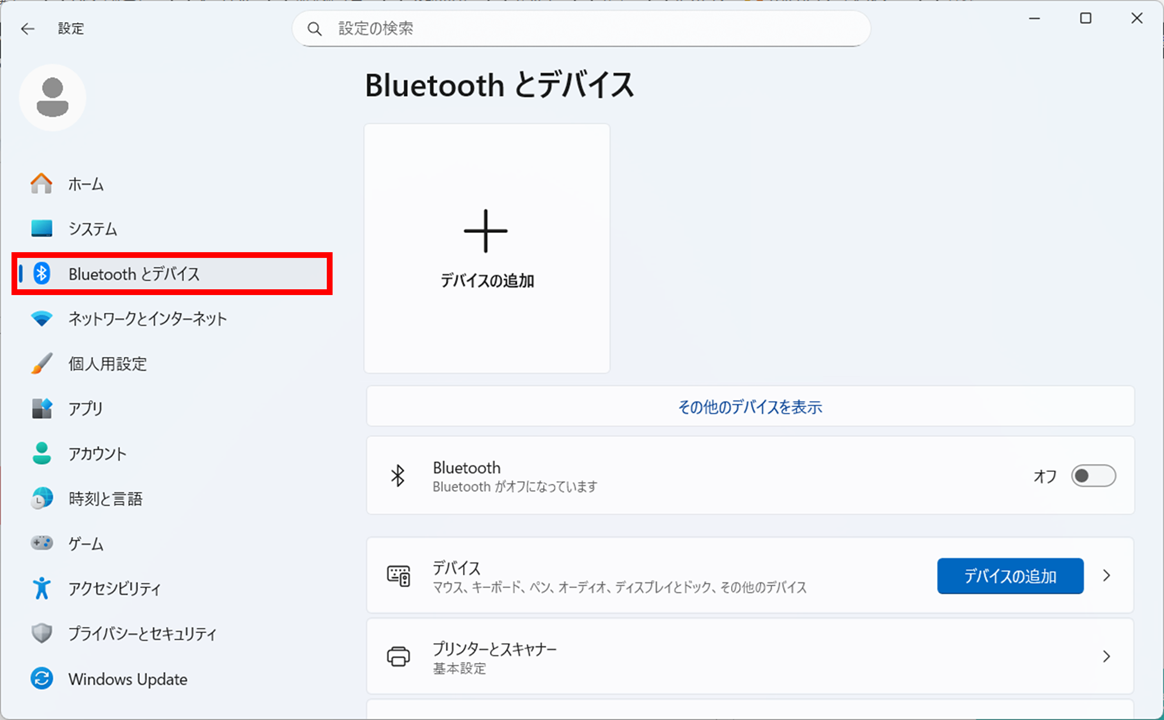Click the デバイス row title text
The image size is (1164, 720).
pos(457,568)
